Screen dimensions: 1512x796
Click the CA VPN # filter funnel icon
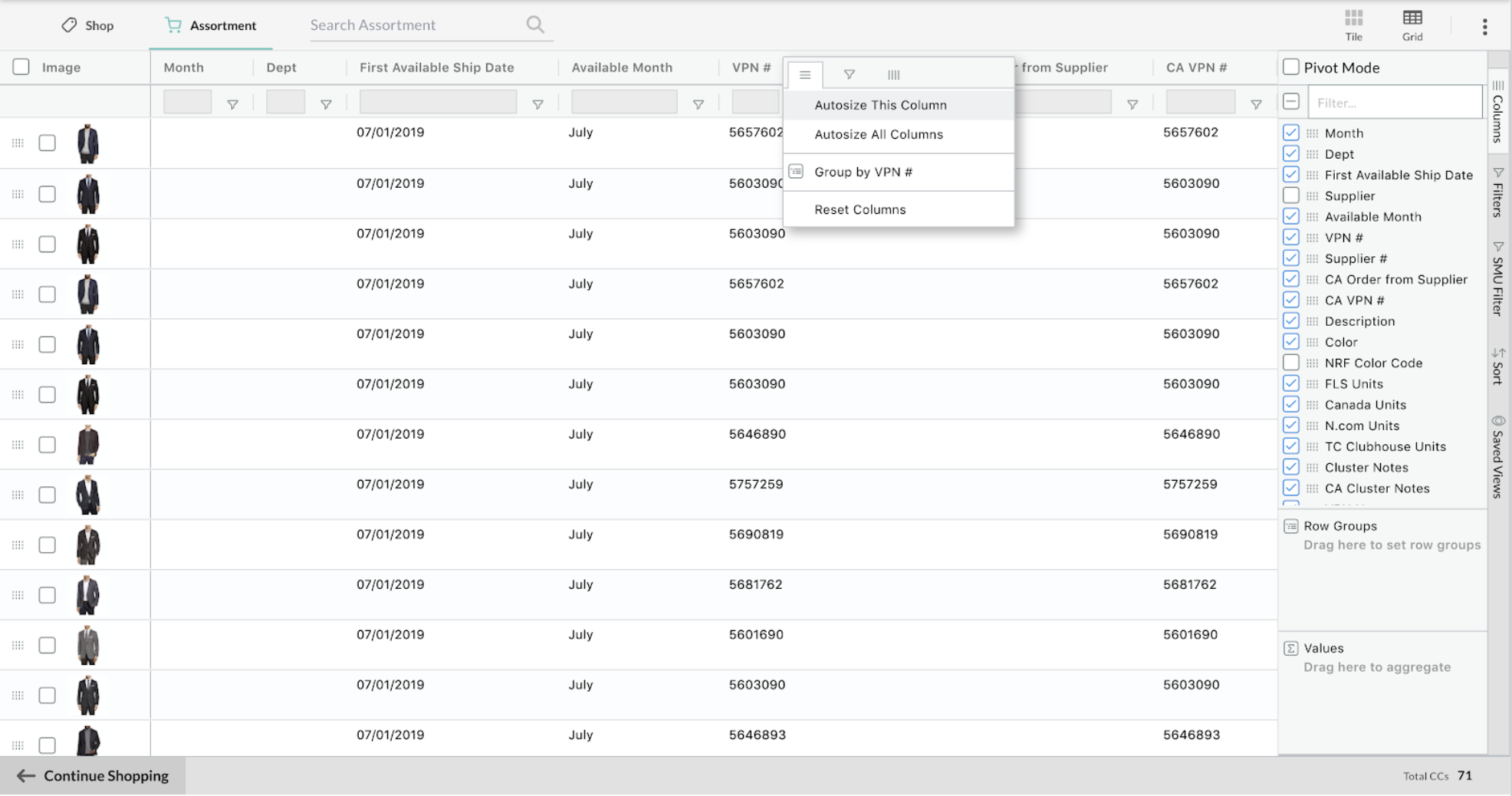1256,104
